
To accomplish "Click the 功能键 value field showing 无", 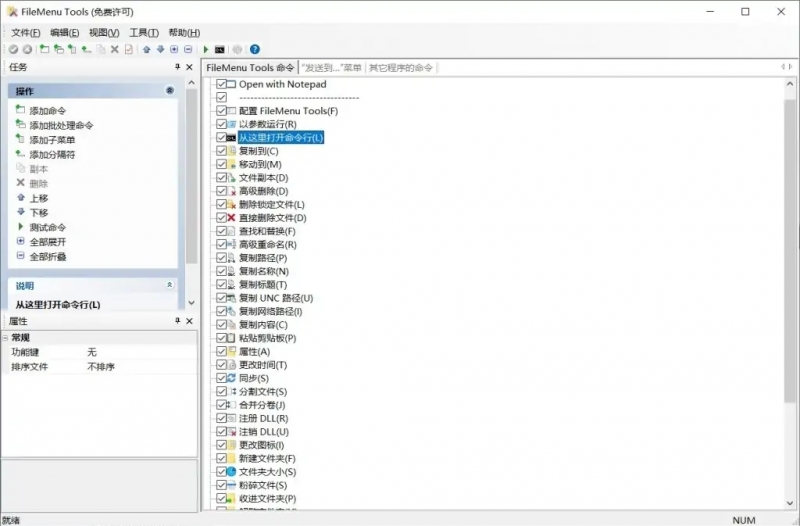I will point(140,352).
